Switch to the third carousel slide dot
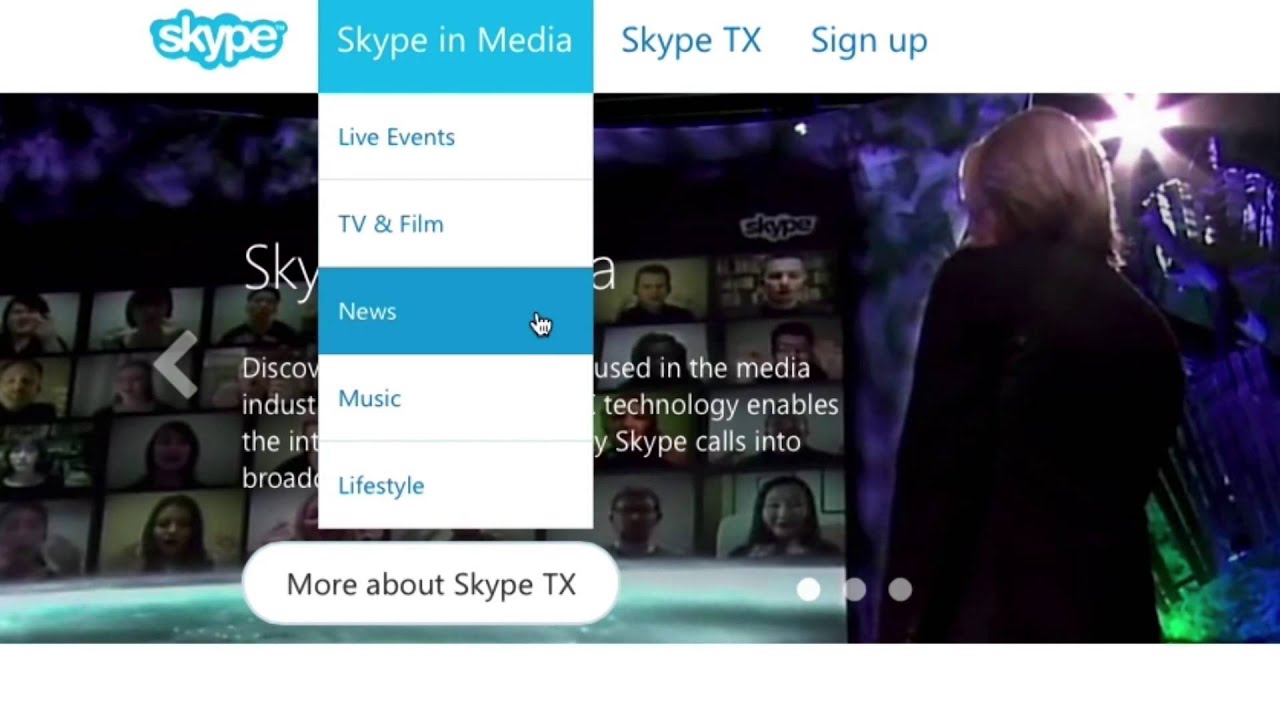This screenshot has height=720, width=1280. pos(900,590)
